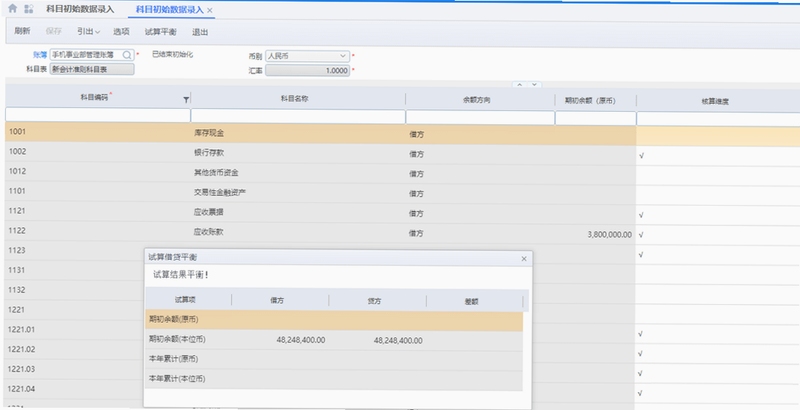This screenshot has height=410, width=800.
Task: Click the credit amount 48,248,400.00
Action: click(x=398, y=340)
